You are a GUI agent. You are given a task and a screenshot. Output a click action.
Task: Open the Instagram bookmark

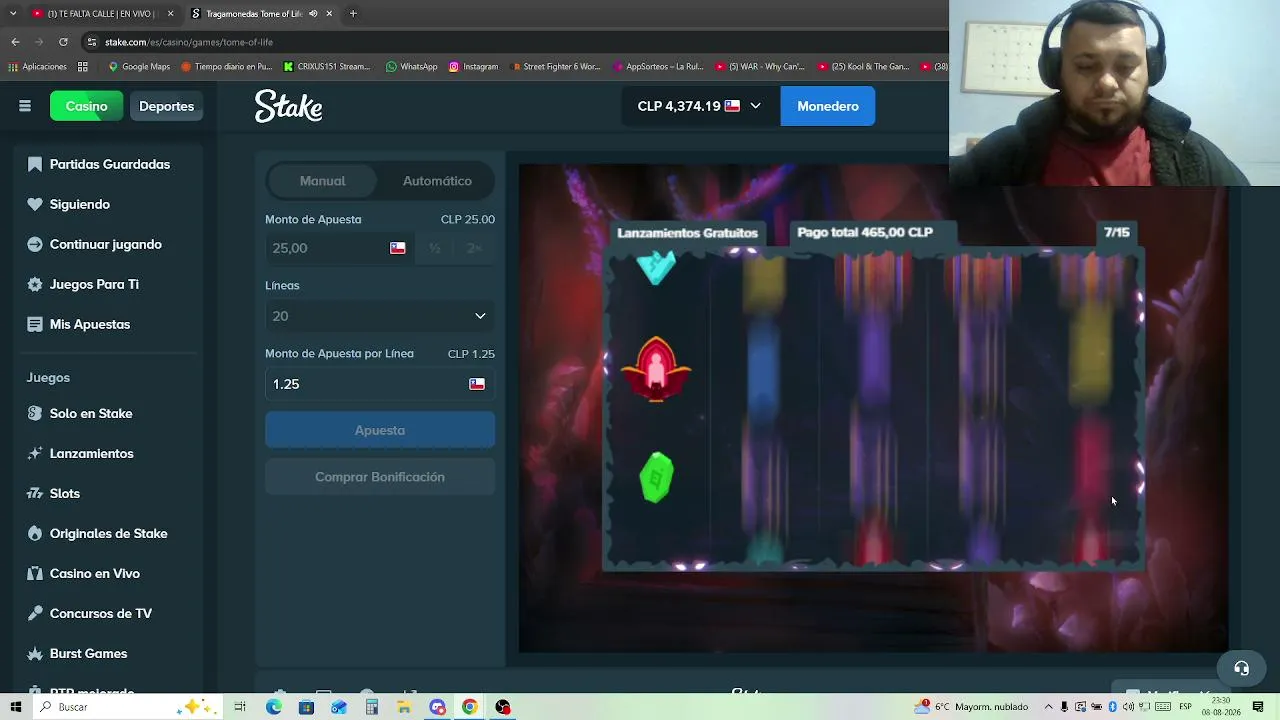[x=473, y=67]
